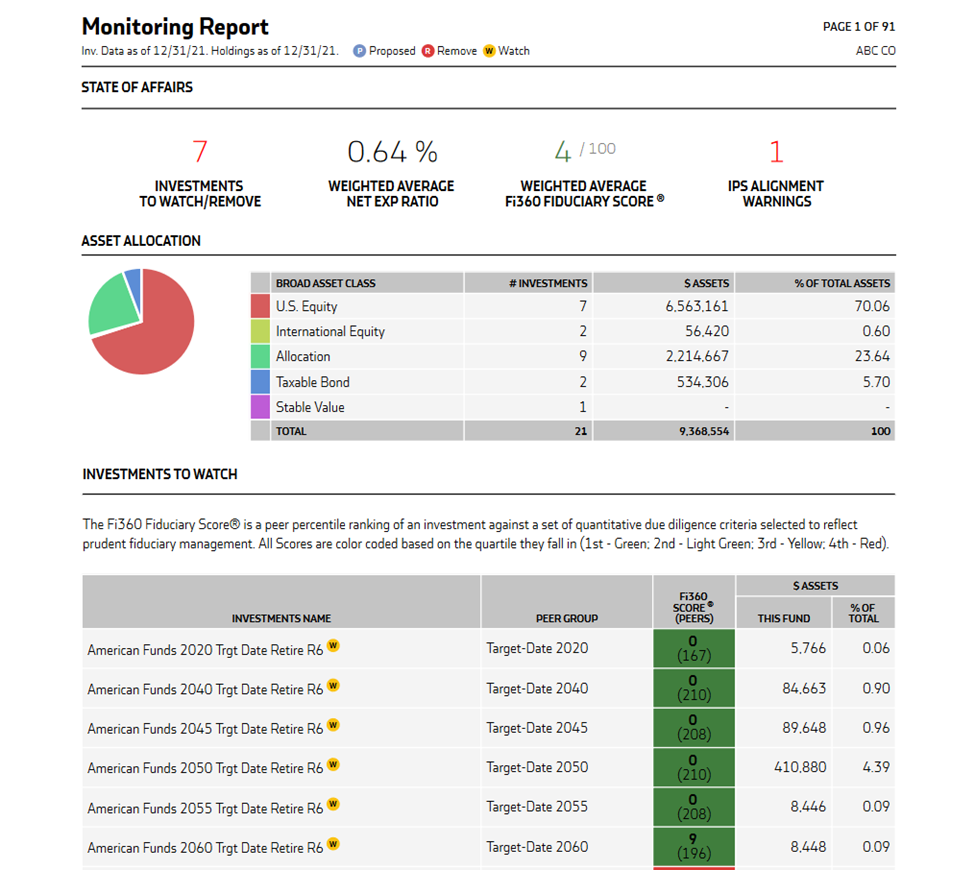975x870 pixels.
Task: Click Watch badge beside American Funds 2050
Action: pos(334,765)
